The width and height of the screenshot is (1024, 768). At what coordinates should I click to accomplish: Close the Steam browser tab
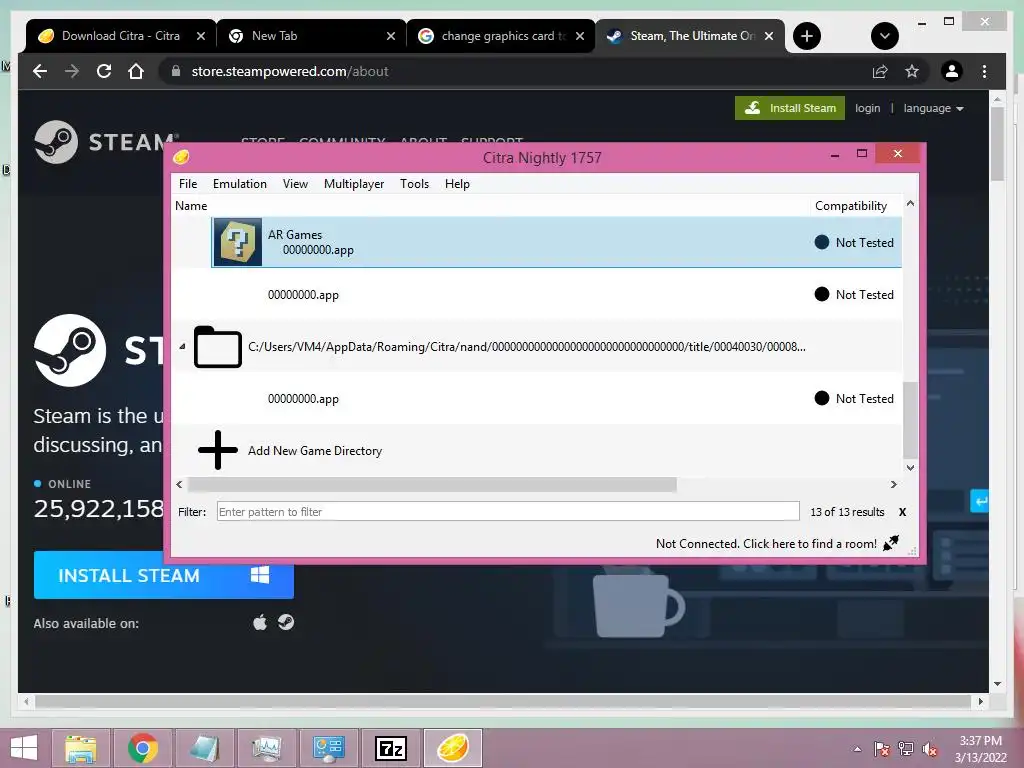pos(769,36)
